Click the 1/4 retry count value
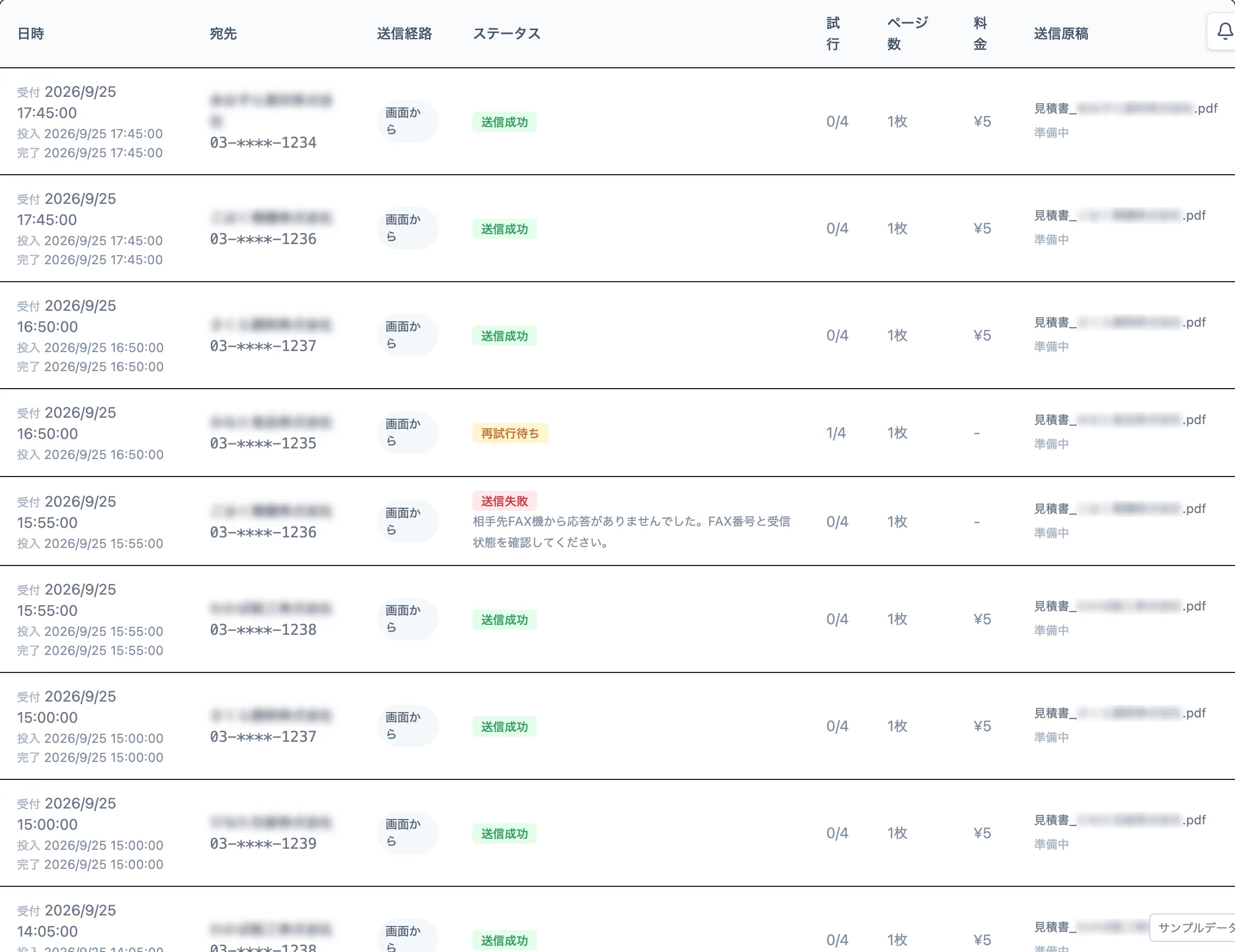The width and height of the screenshot is (1235, 952). pyautogui.click(x=836, y=433)
